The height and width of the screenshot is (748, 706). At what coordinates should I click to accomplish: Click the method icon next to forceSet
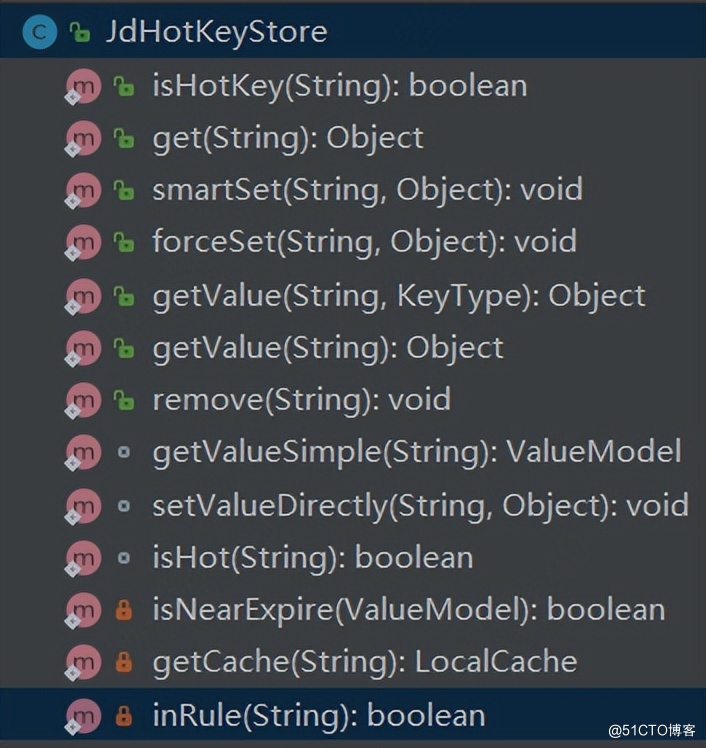pyautogui.click(x=83, y=242)
